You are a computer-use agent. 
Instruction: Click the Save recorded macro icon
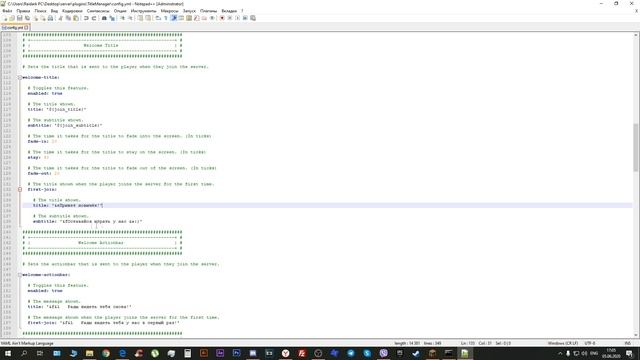coord(253,18)
